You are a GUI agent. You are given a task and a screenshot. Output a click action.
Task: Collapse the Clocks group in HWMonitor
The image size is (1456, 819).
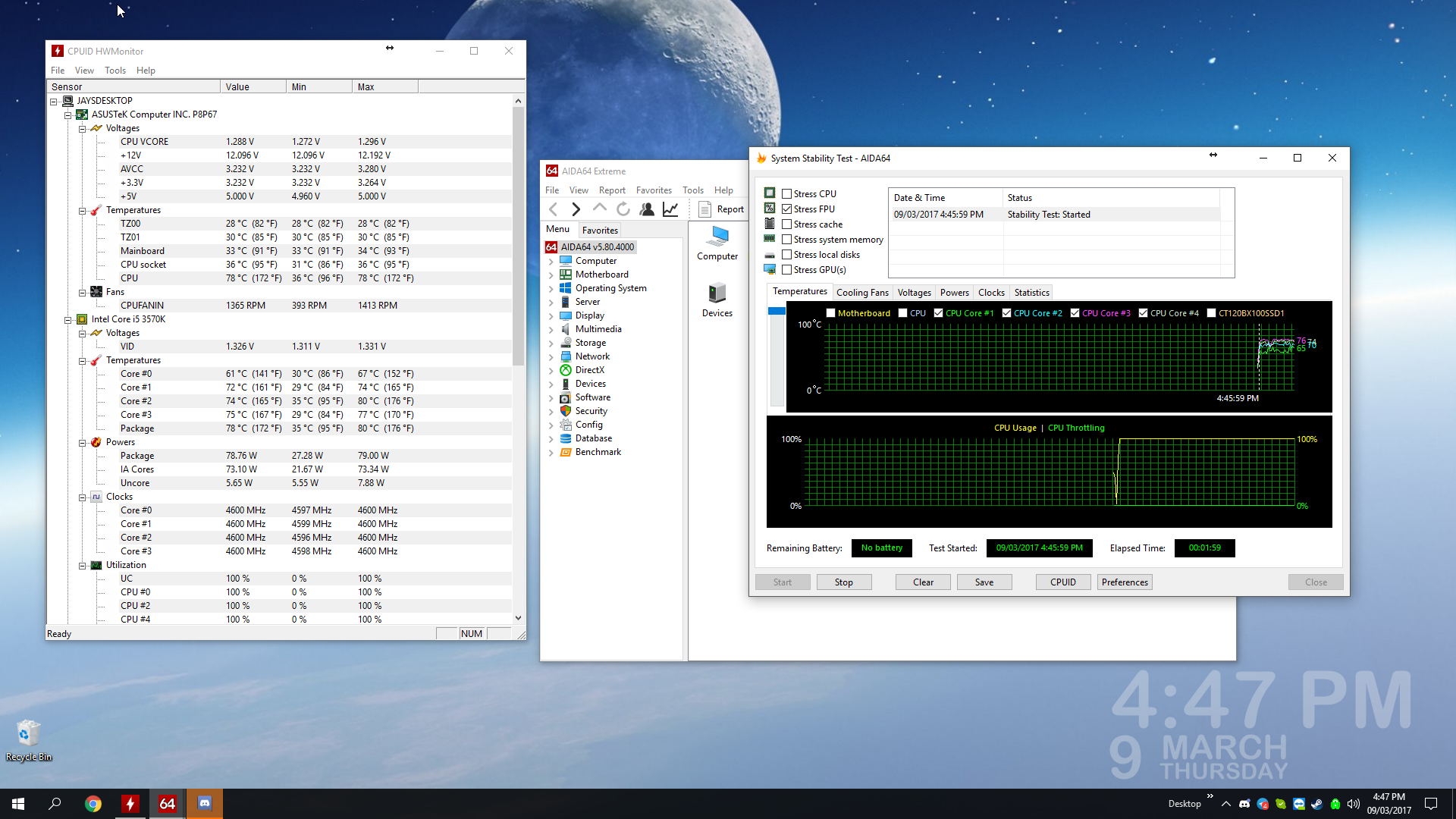(82, 497)
